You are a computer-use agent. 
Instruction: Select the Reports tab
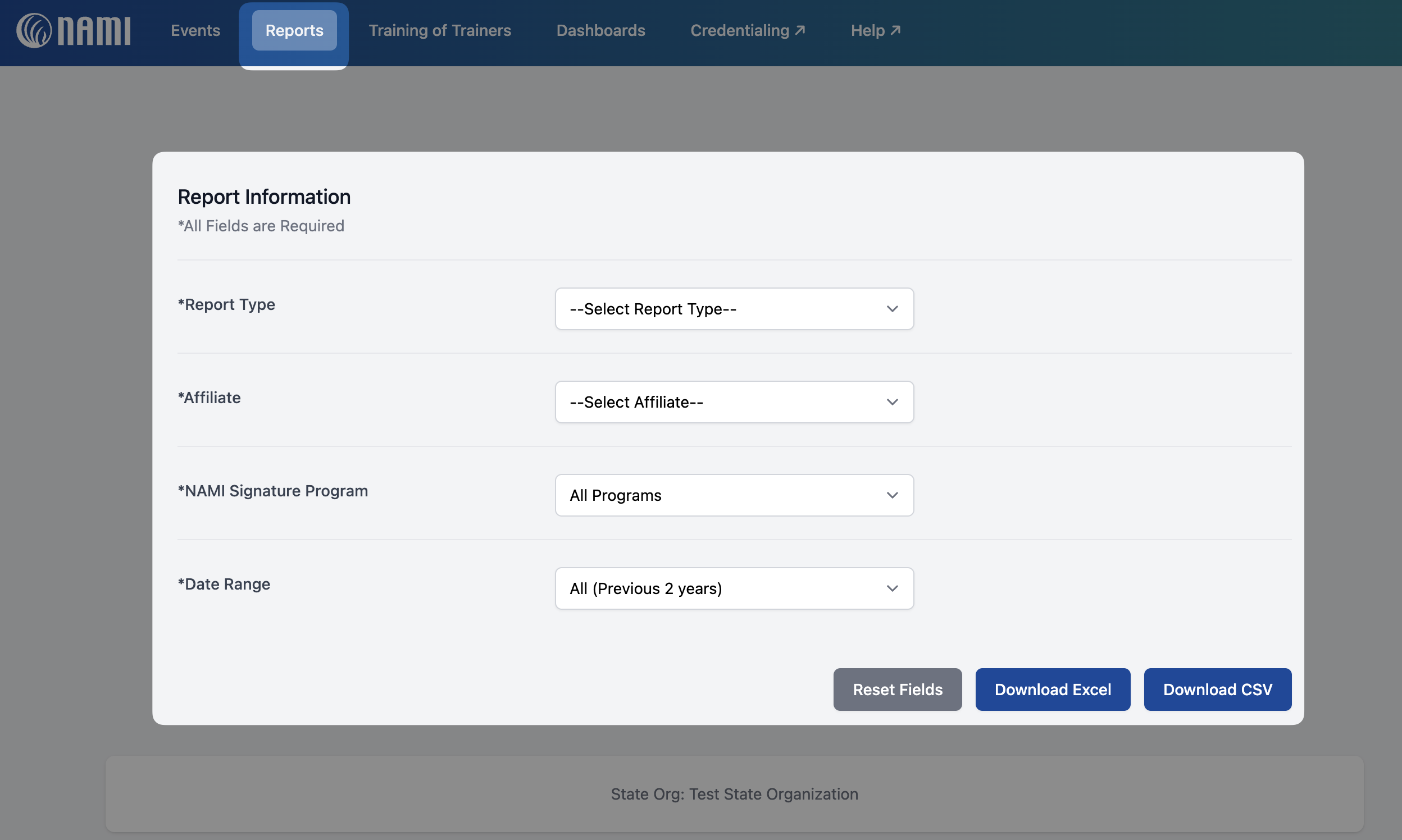(x=294, y=30)
